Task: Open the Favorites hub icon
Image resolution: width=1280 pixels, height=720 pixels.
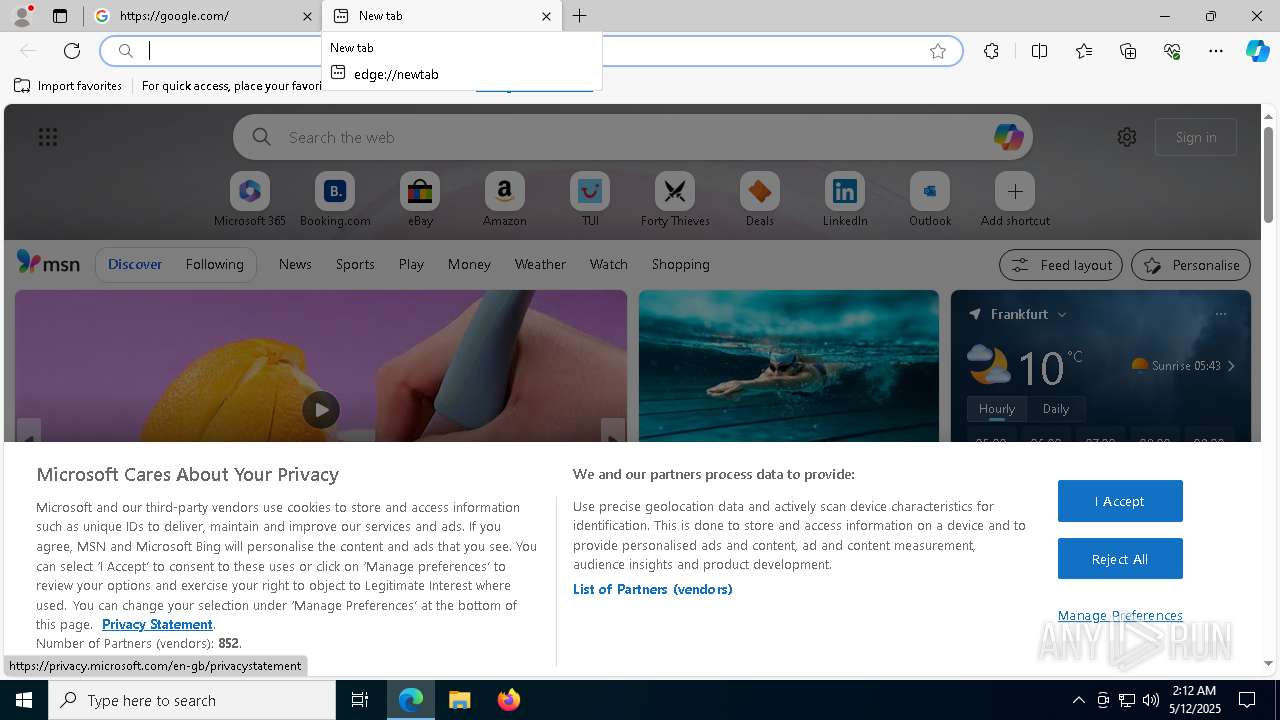Action: (1084, 51)
